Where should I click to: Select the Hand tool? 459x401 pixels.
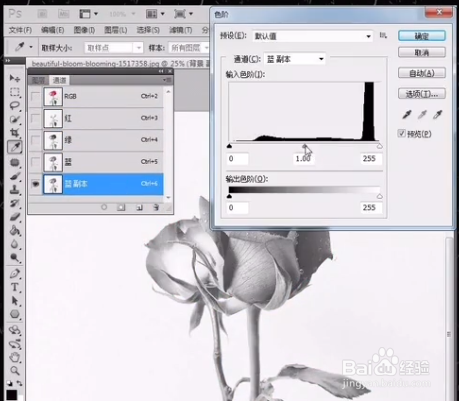tap(15, 357)
